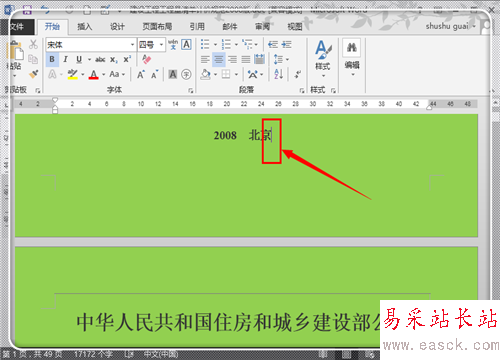The height and width of the screenshot is (360, 500).
Task: Apply red font color
Action: pos(94,74)
